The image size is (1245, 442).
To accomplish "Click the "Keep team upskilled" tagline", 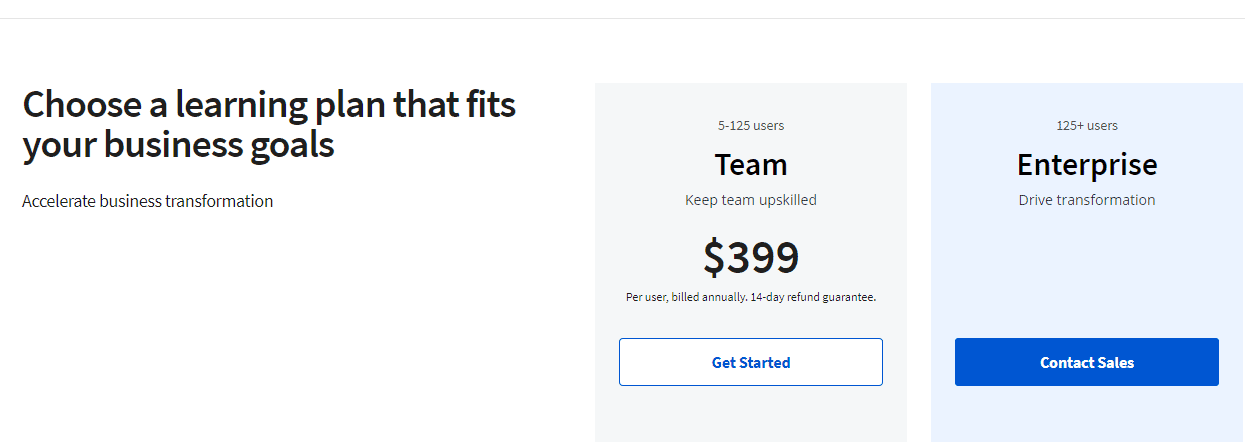I will tap(750, 200).
